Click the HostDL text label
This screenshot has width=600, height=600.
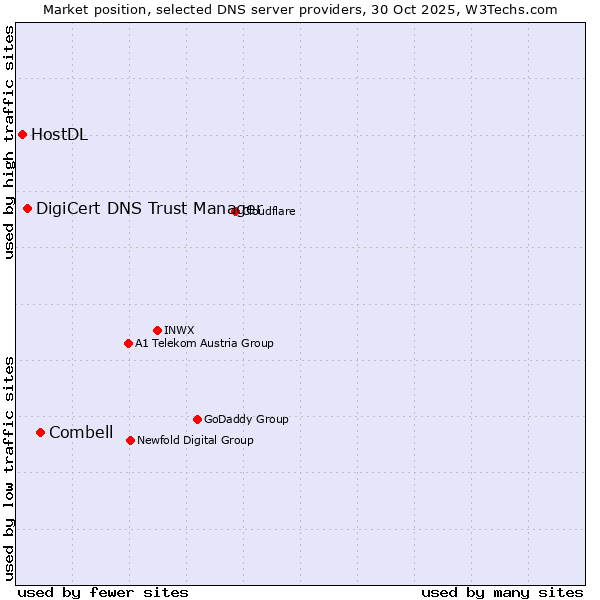59,135
